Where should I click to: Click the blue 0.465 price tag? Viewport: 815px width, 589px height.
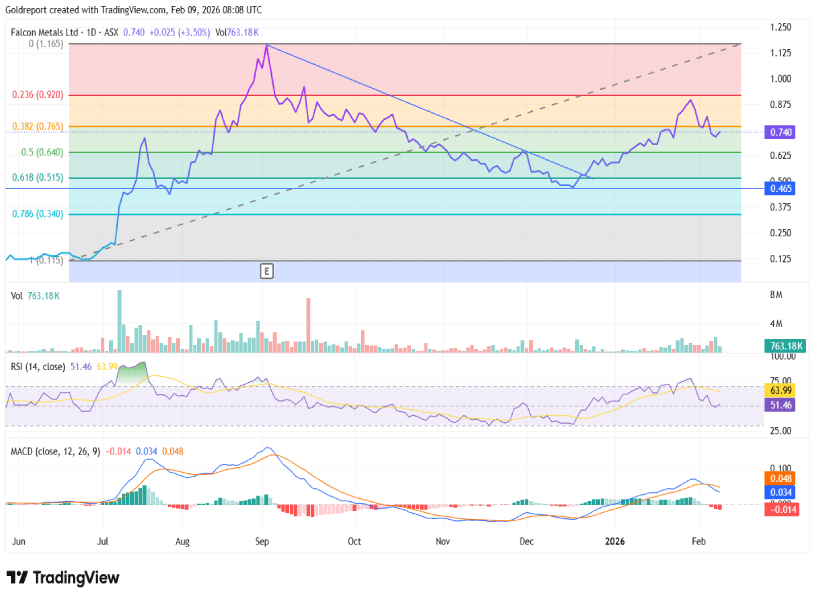(x=780, y=188)
